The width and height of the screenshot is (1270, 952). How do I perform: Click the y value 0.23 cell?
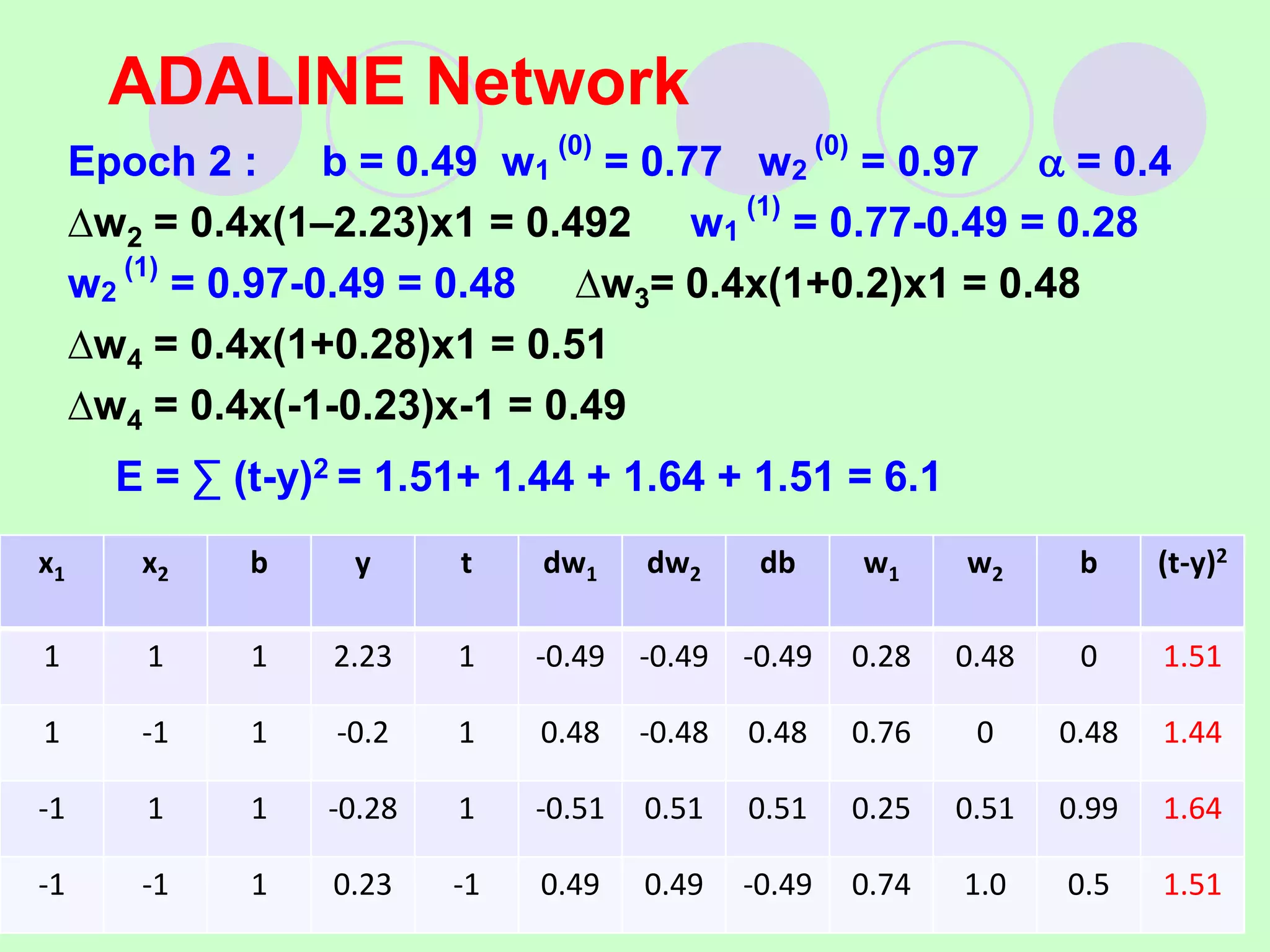363,884
